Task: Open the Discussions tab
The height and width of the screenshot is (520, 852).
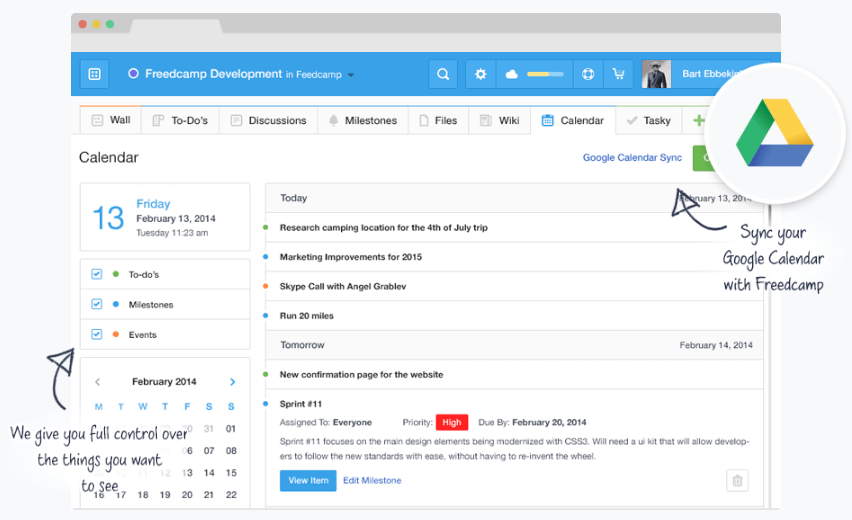Action: pos(268,120)
